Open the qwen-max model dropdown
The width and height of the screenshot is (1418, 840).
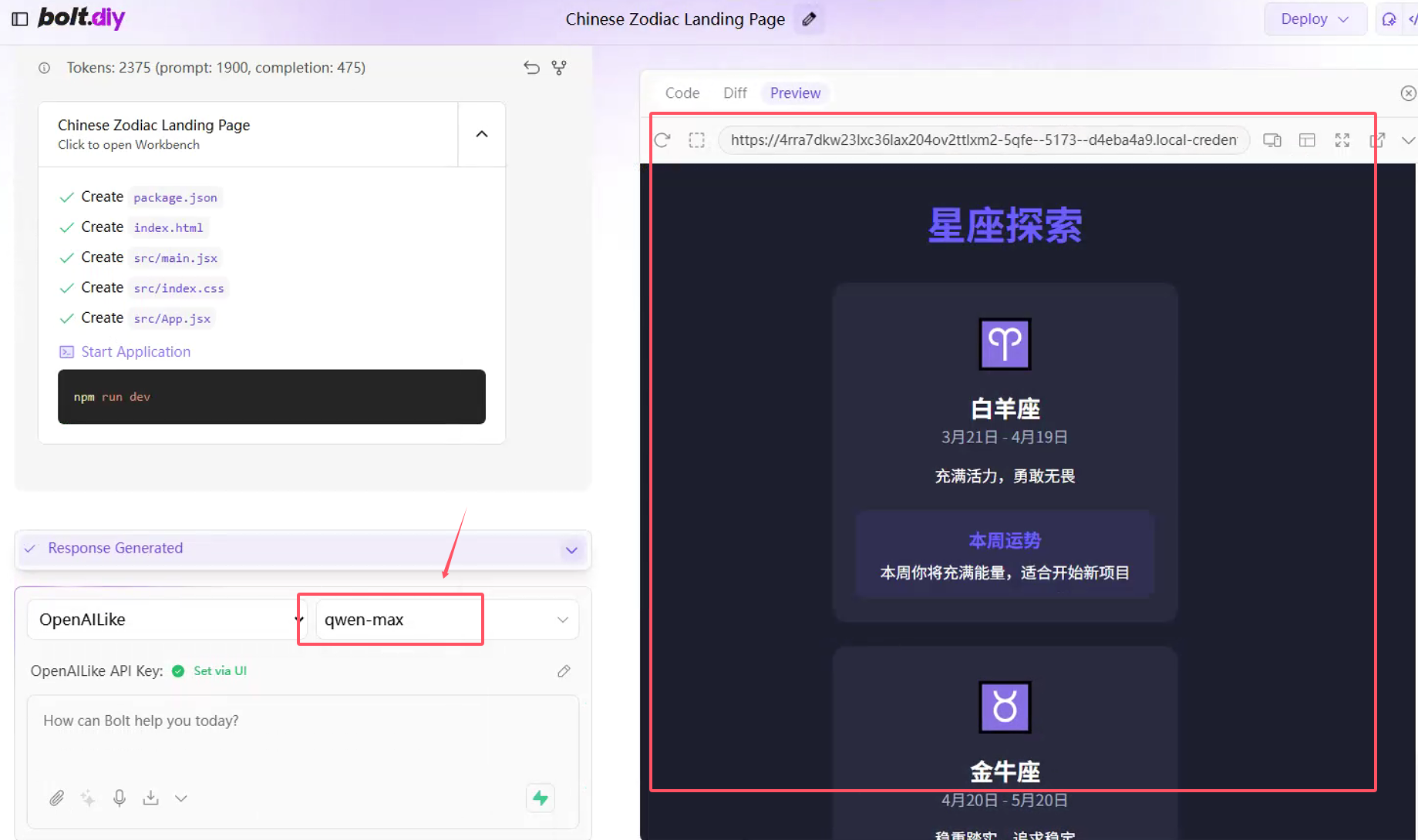coord(447,620)
